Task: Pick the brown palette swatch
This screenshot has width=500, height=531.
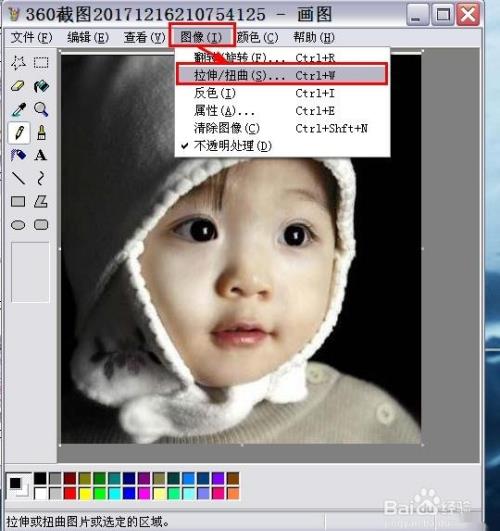Action: click(x=233, y=479)
